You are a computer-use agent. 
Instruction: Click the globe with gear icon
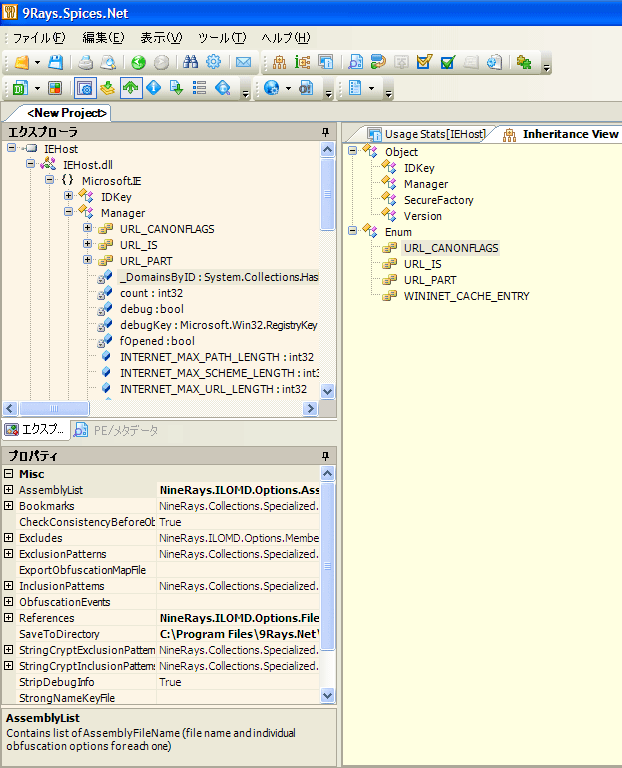(271, 88)
